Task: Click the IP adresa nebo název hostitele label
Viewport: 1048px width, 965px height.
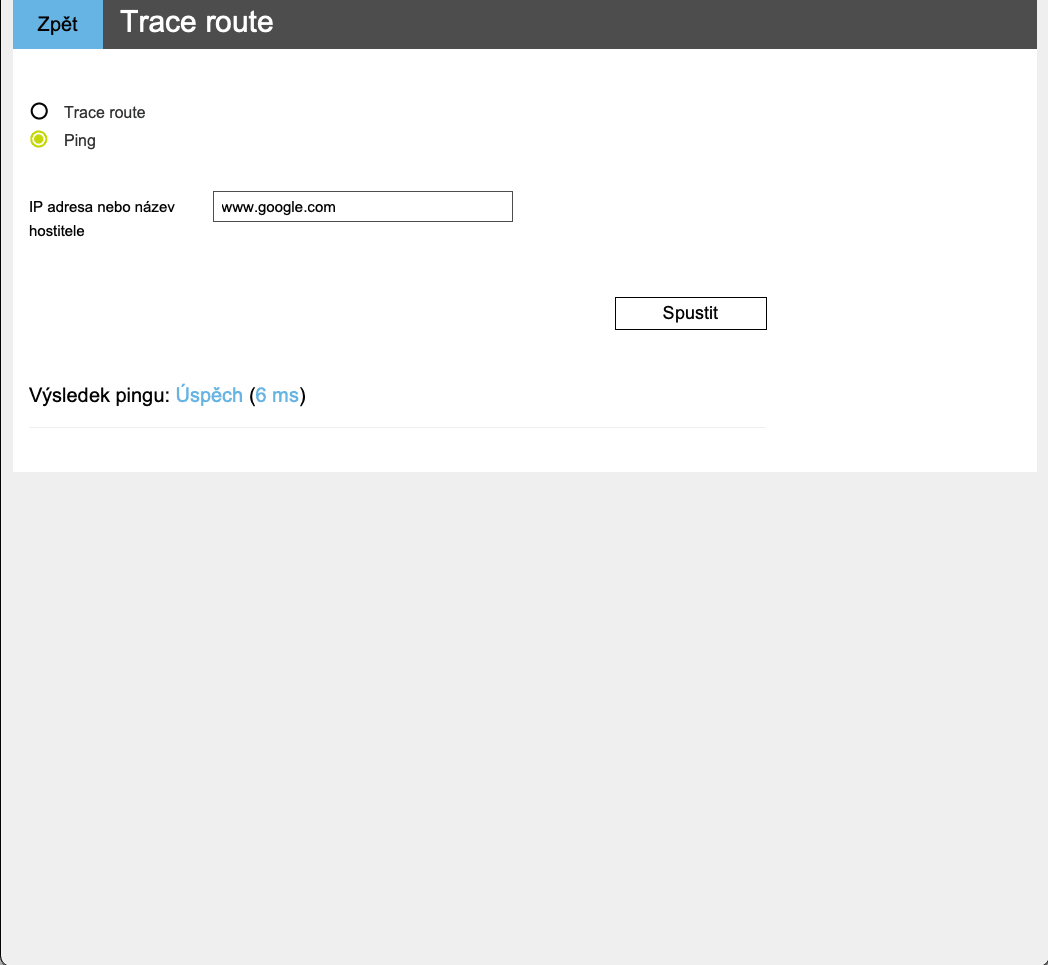Action: (102, 219)
